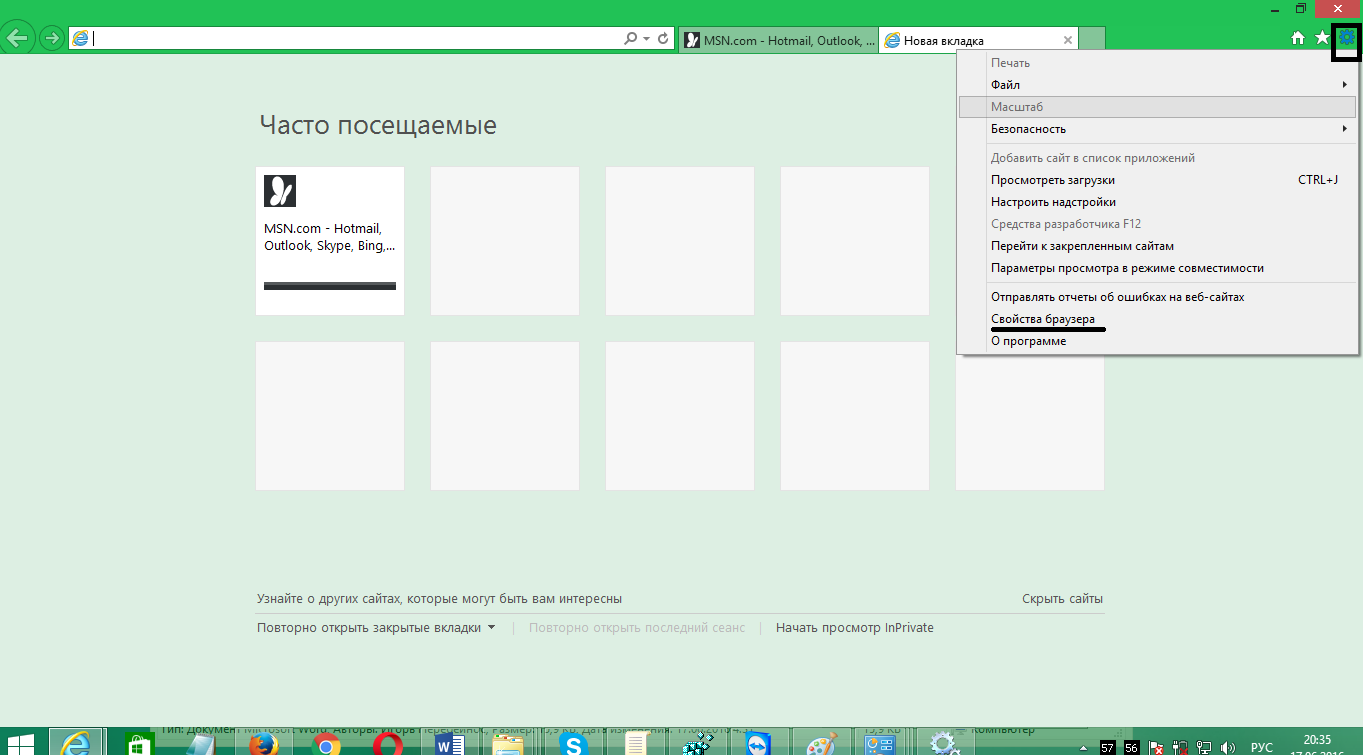Image resolution: width=1363 pixels, height=755 pixels.
Task: Expand the address bar autocomplete dropdown arrow
Action: click(647, 39)
